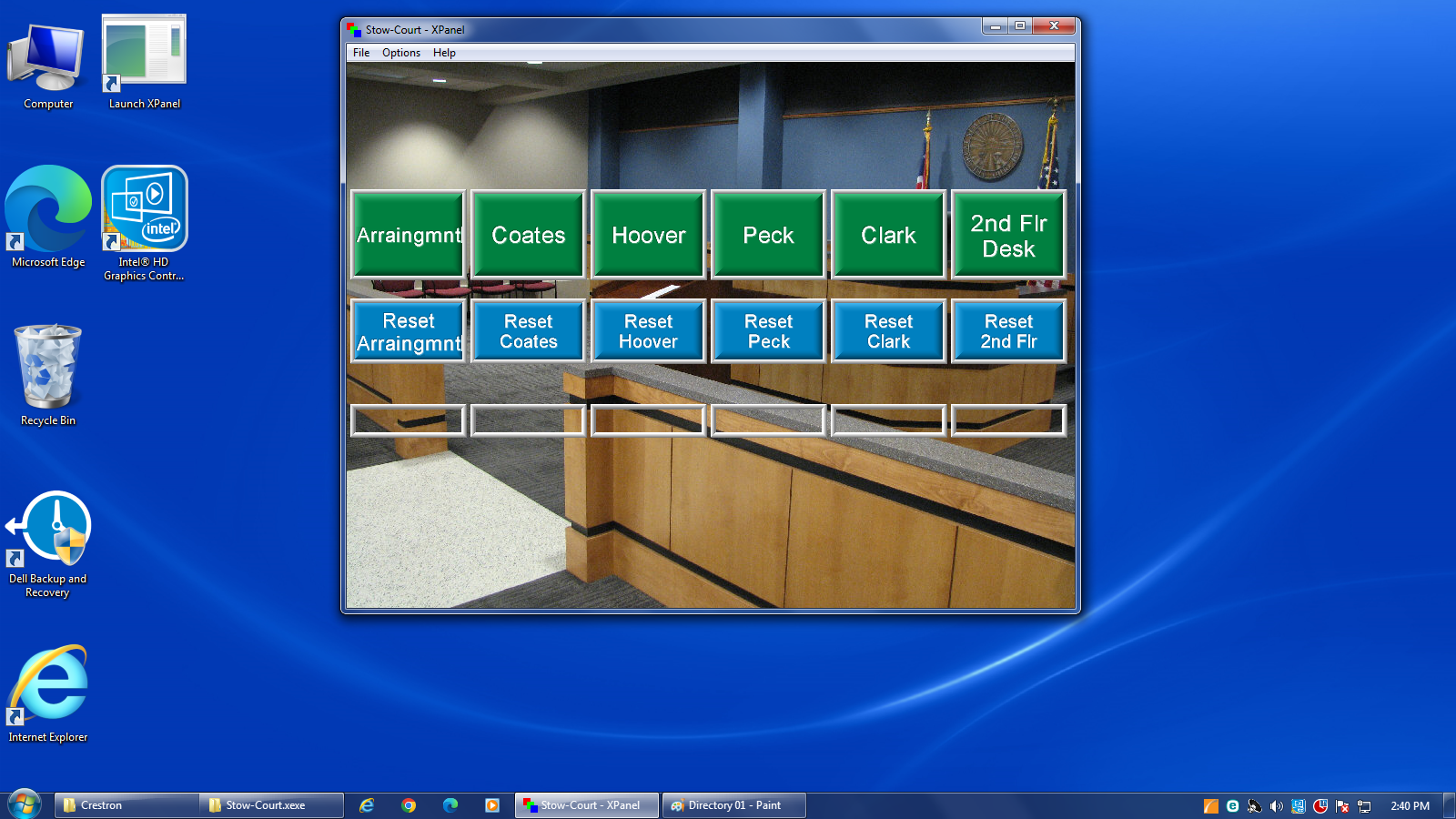This screenshot has height=819, width=1456.
Task: Click the empty indicator box under Reset Coates
Action: click(528, 420)
